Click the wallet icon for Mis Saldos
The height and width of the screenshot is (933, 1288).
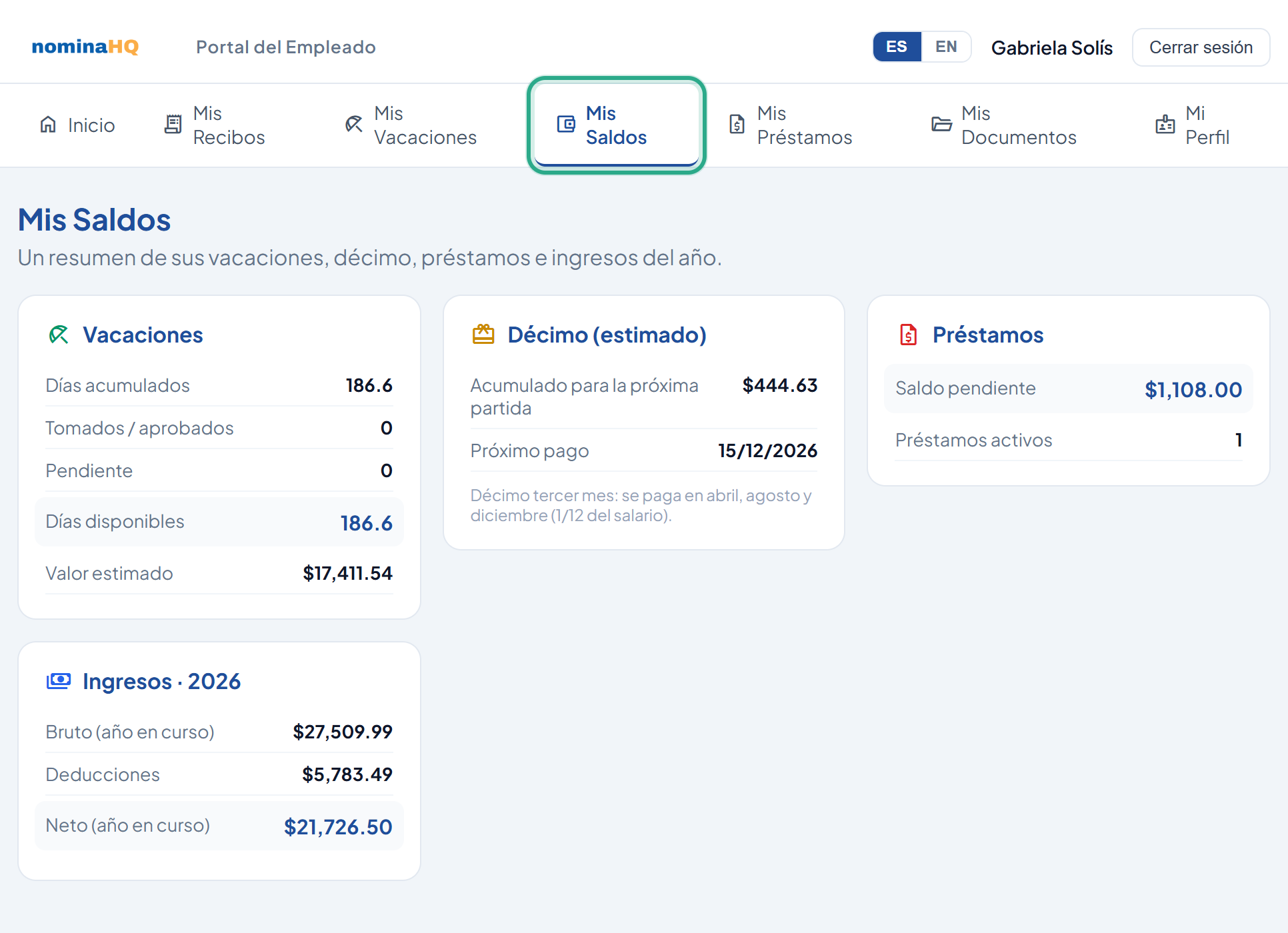pyautogui.click(x=566, y=125)
